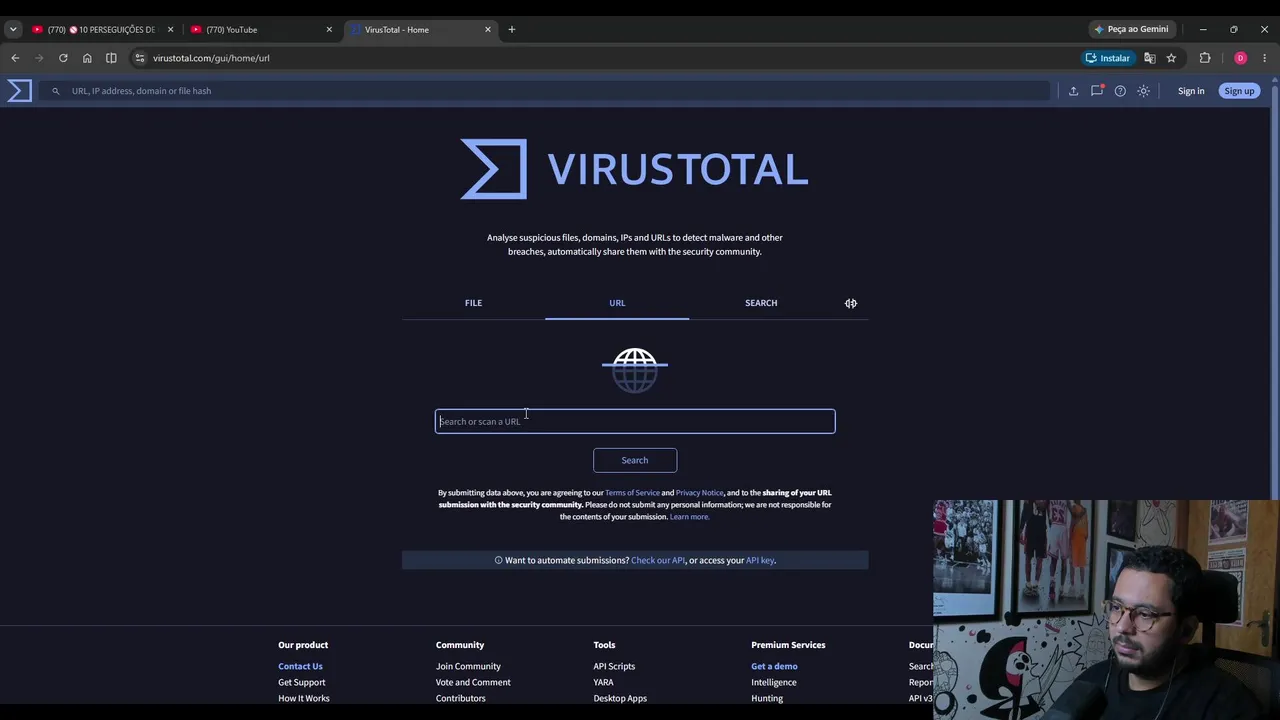Open the Vote and Comment footer link
Viewport: 1280px width, 720px height.
pos(473,682)
